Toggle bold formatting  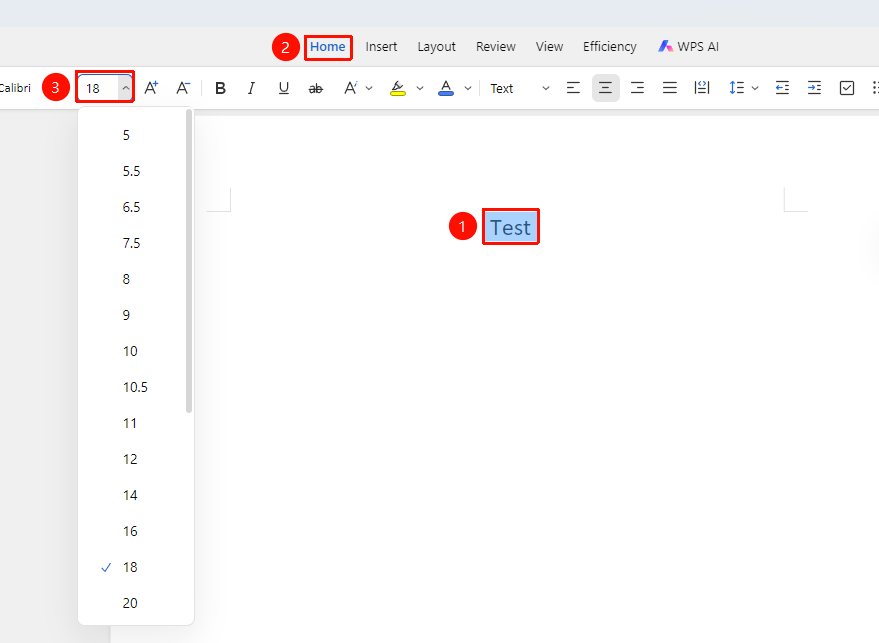[x=220, y=88]
